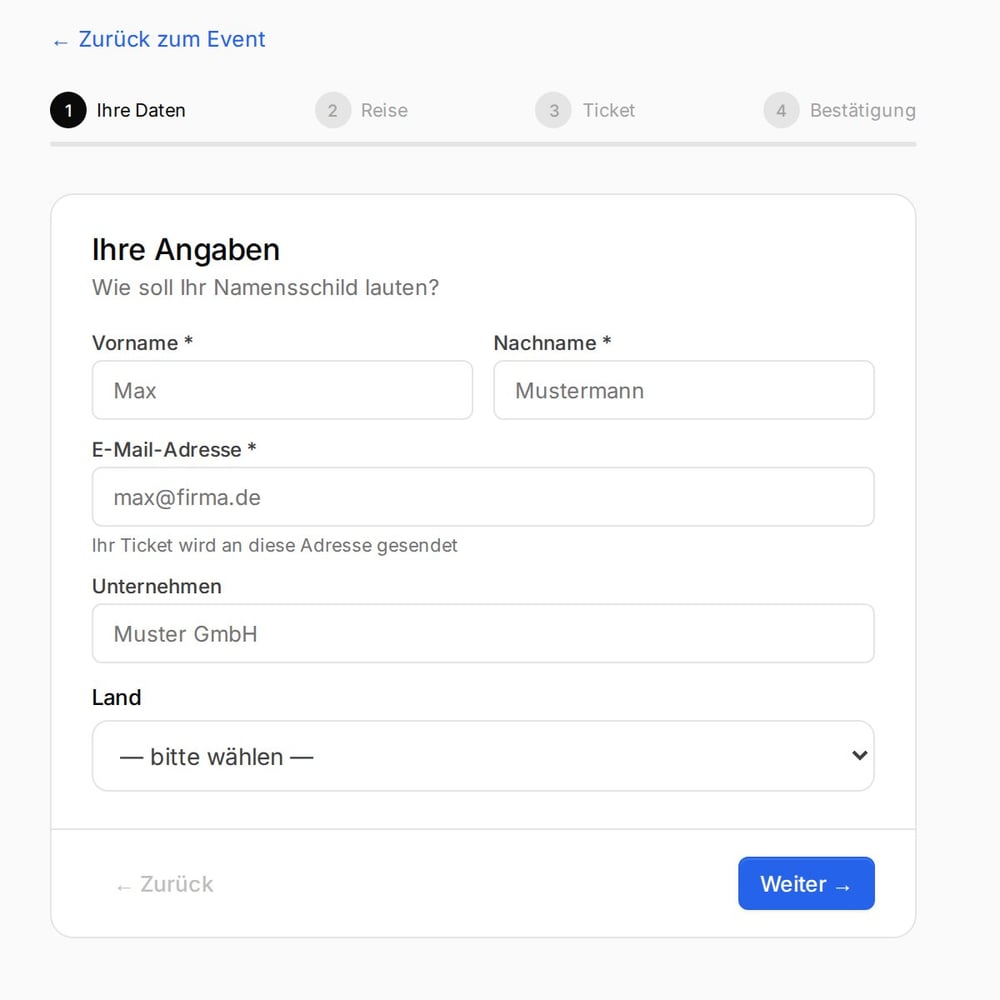Open the Land country dropdown
This screenshot has height=1000, width=1000.
pos(483,756)
